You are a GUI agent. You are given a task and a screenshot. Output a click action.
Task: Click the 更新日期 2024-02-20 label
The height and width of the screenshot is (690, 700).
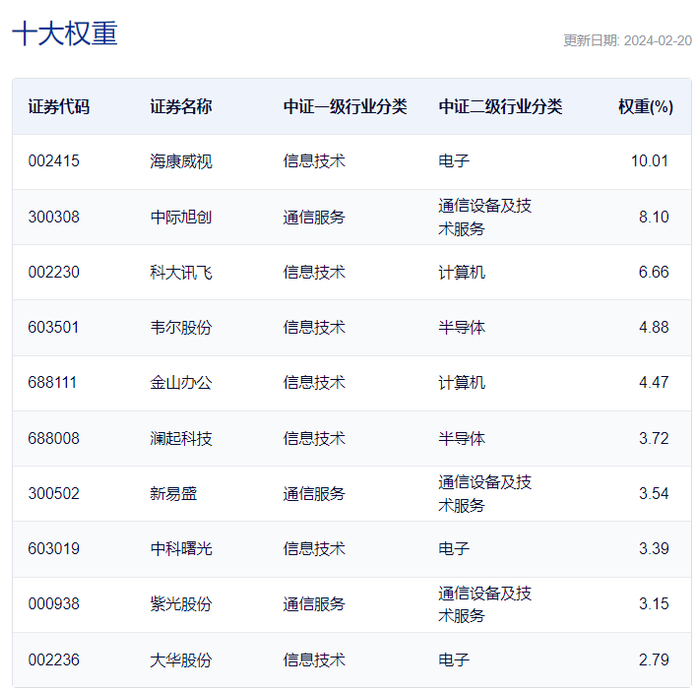point(627,41)
